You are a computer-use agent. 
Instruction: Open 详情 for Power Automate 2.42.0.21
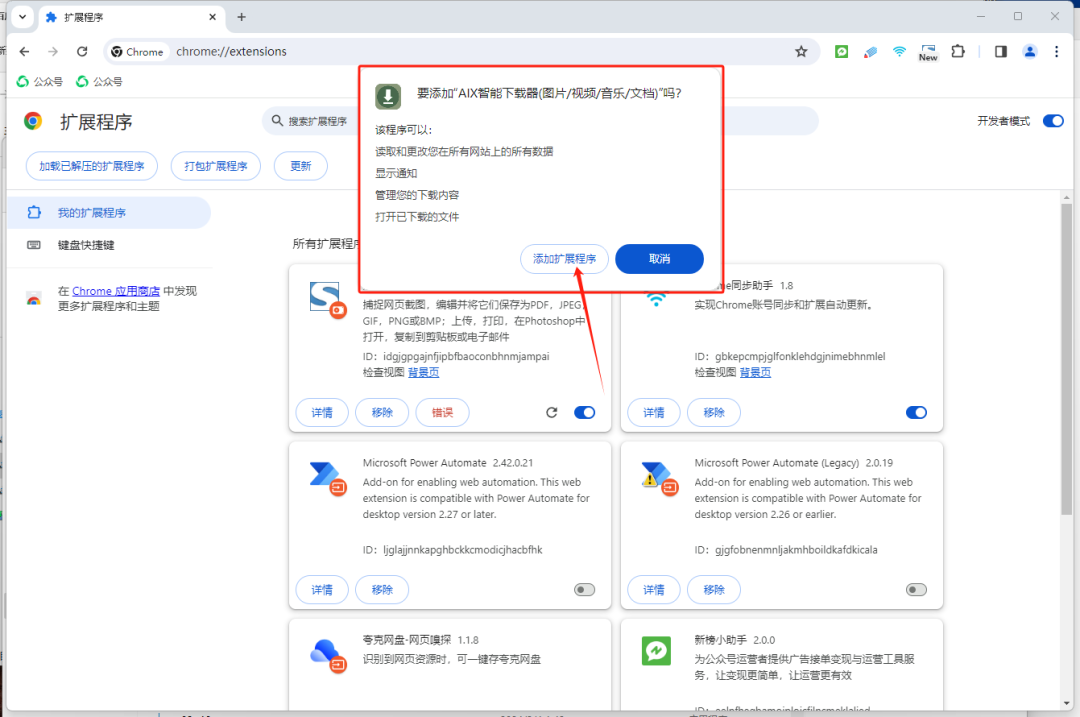pyautogui.click(x=322, y=590)
